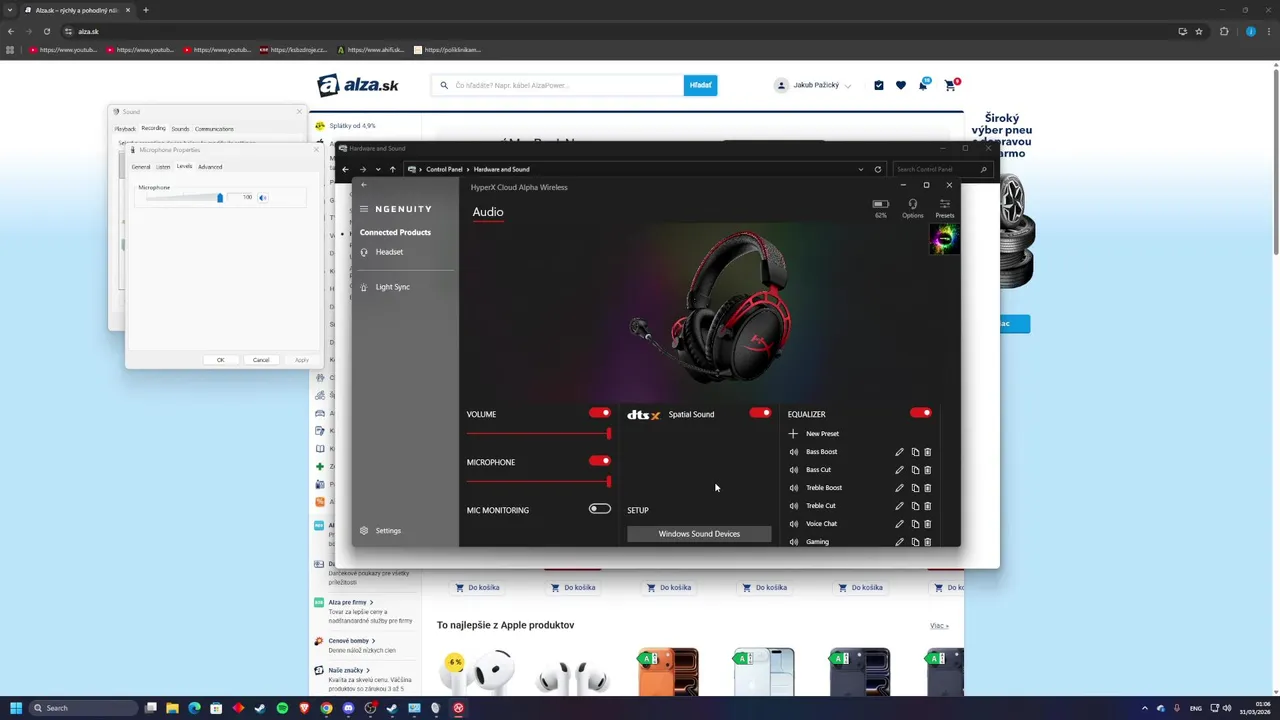Open the Alza pre firmy link
1280x720 pixels.
351,602
